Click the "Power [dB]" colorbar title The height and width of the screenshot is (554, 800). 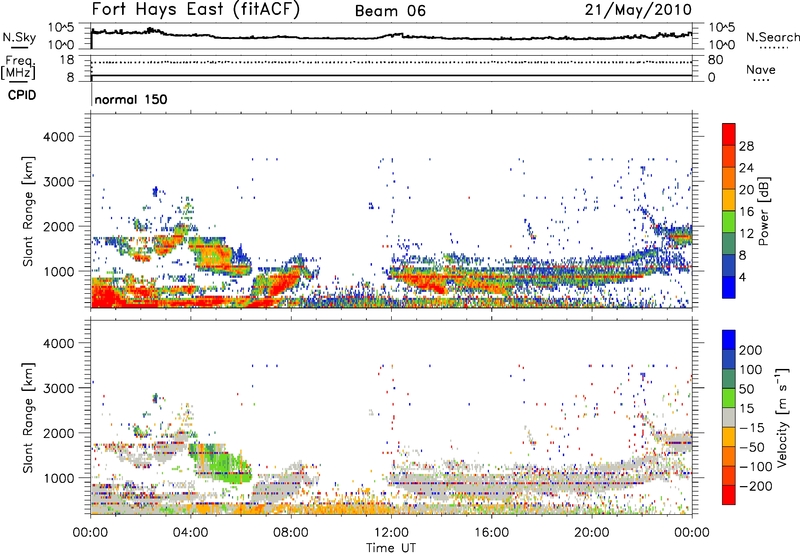click(763, 211)
